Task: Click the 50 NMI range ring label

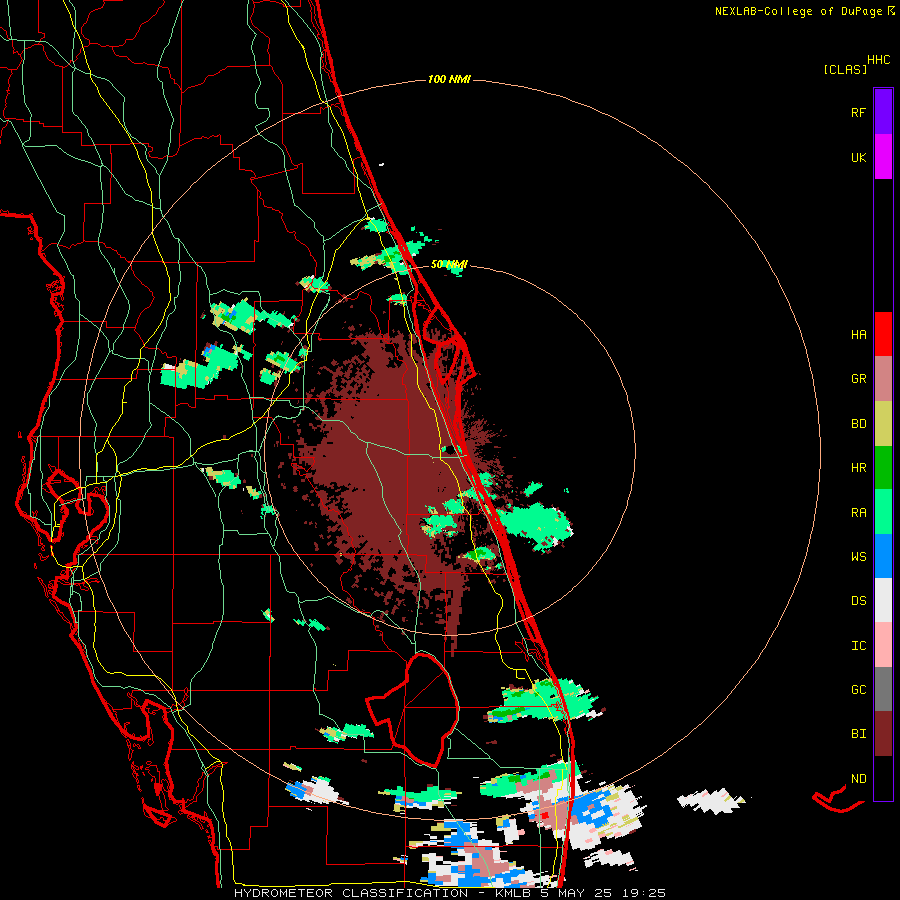Action: (x=449, y=265)
